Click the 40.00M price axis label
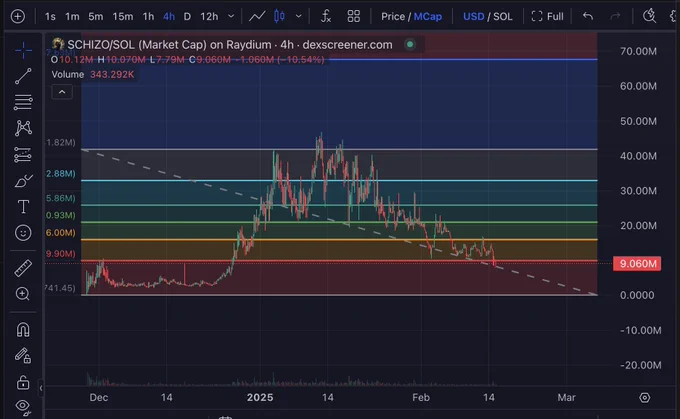Screen dimensions: 680x419 pos(638,156)
